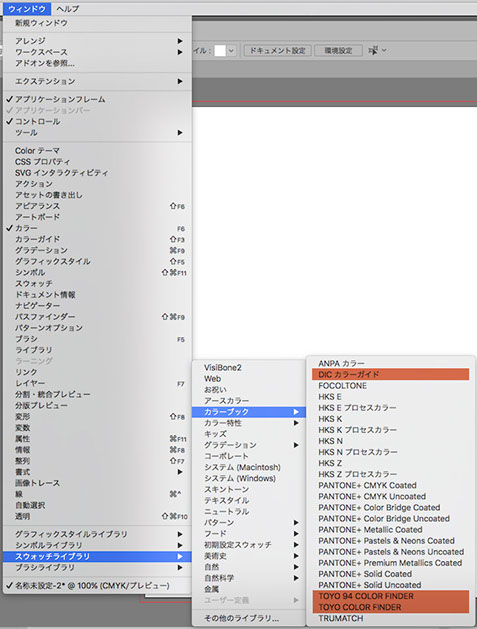
Task: Expand the ツール submenu
Action: [x=97, y=133]
